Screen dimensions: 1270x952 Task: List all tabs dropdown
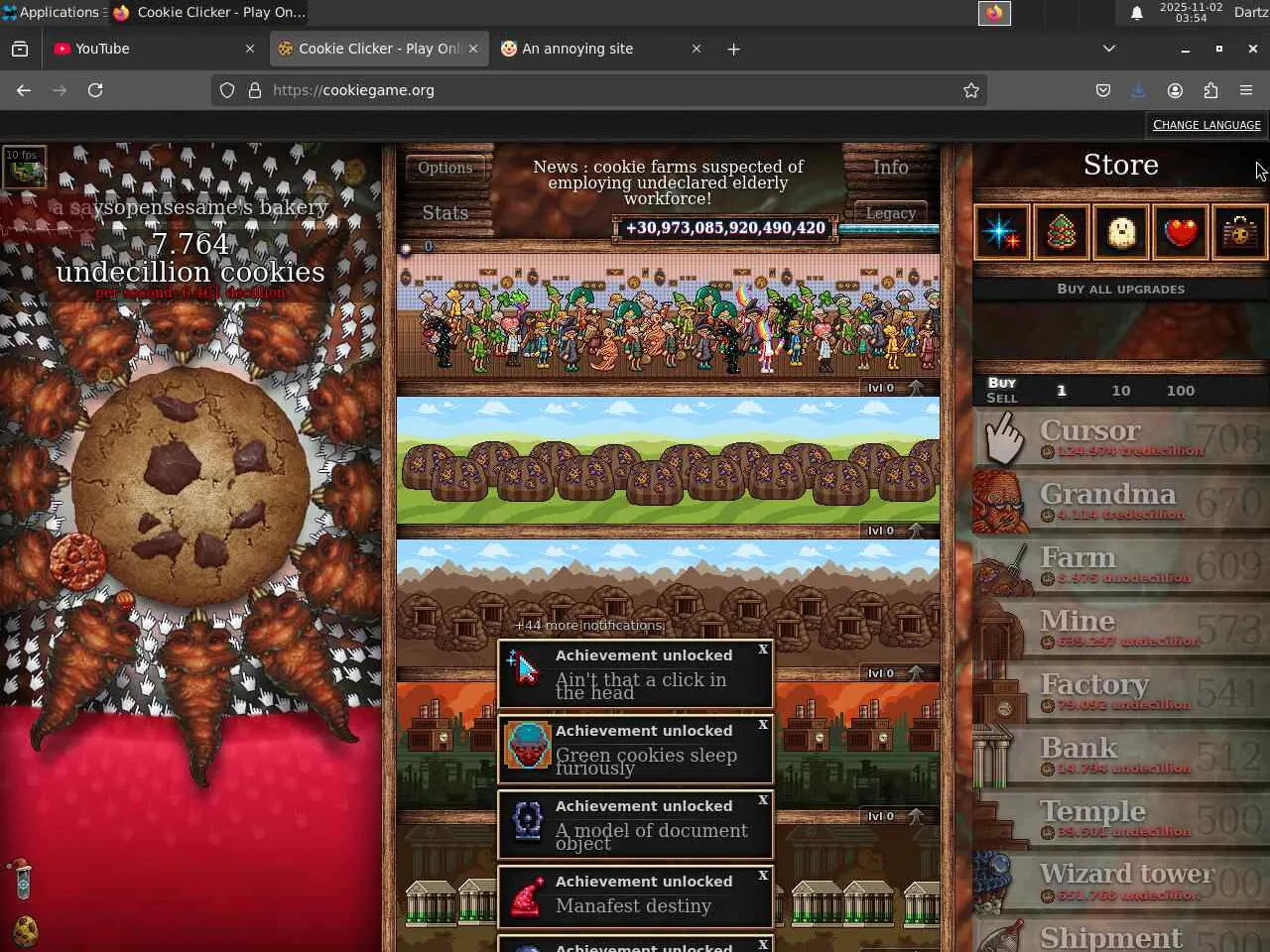(1109, 49)
